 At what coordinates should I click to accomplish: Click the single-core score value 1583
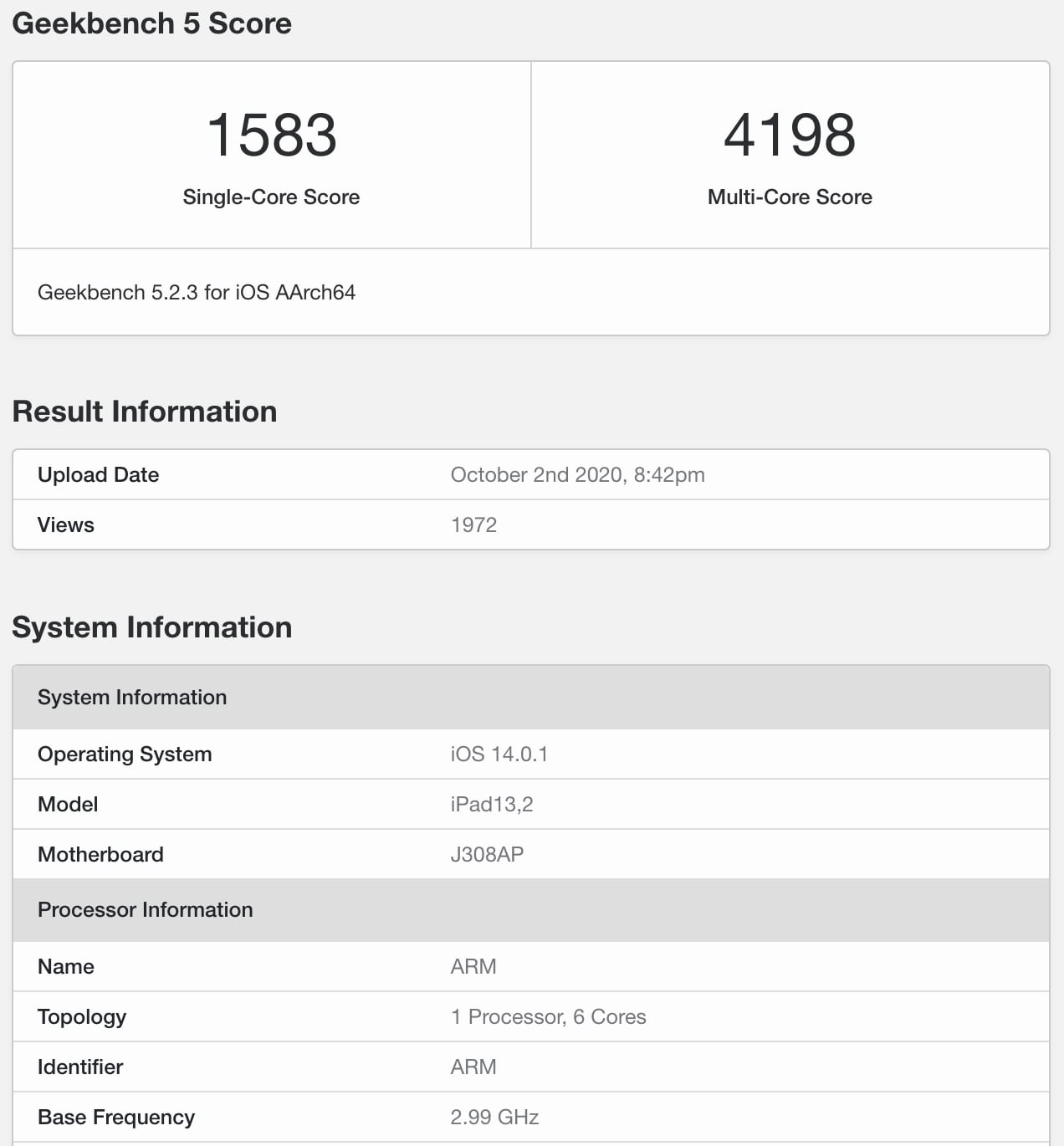click(271, 135)
